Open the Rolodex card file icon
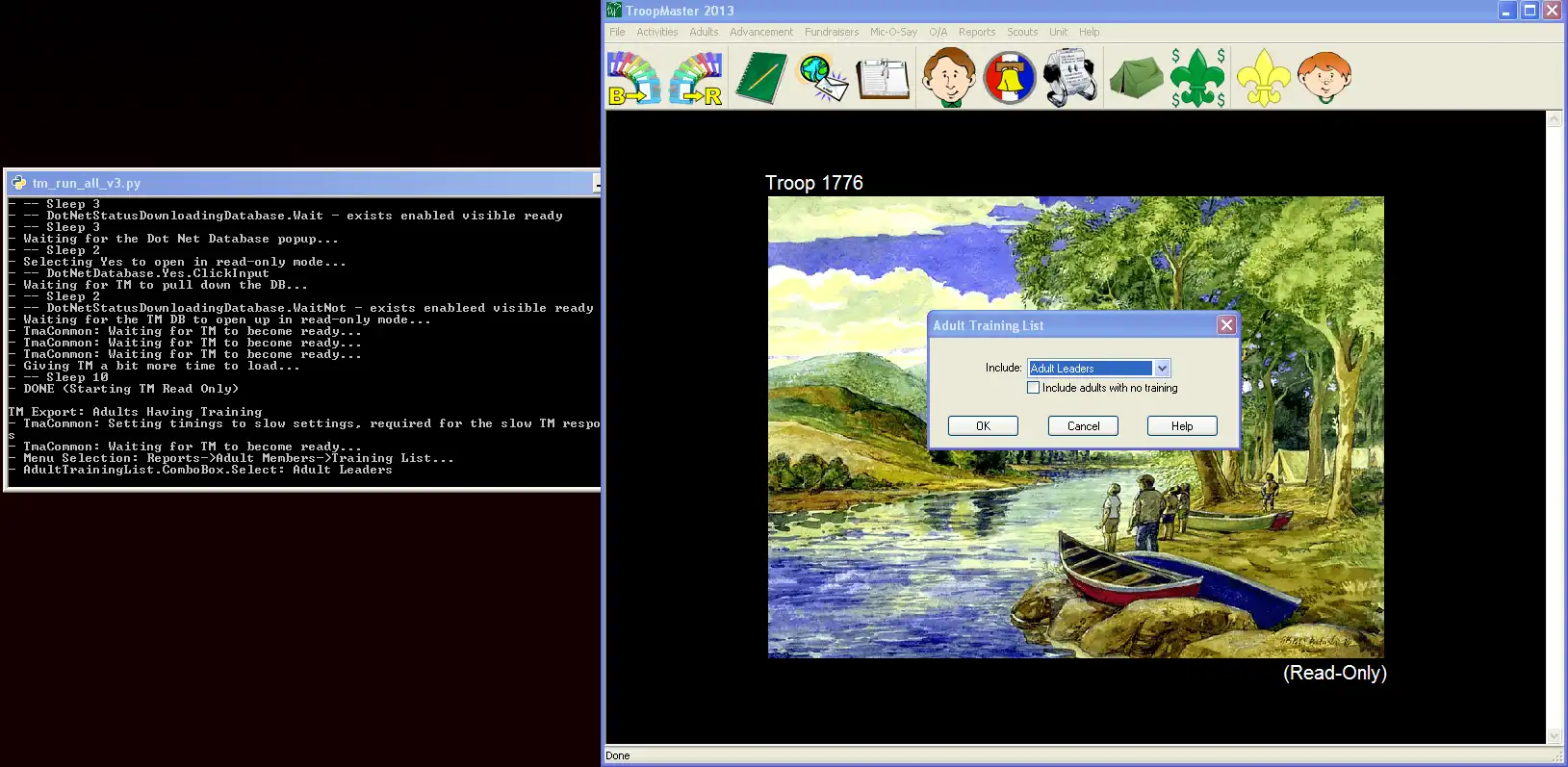This screenshot has width=1568, height=767. 1070,78
